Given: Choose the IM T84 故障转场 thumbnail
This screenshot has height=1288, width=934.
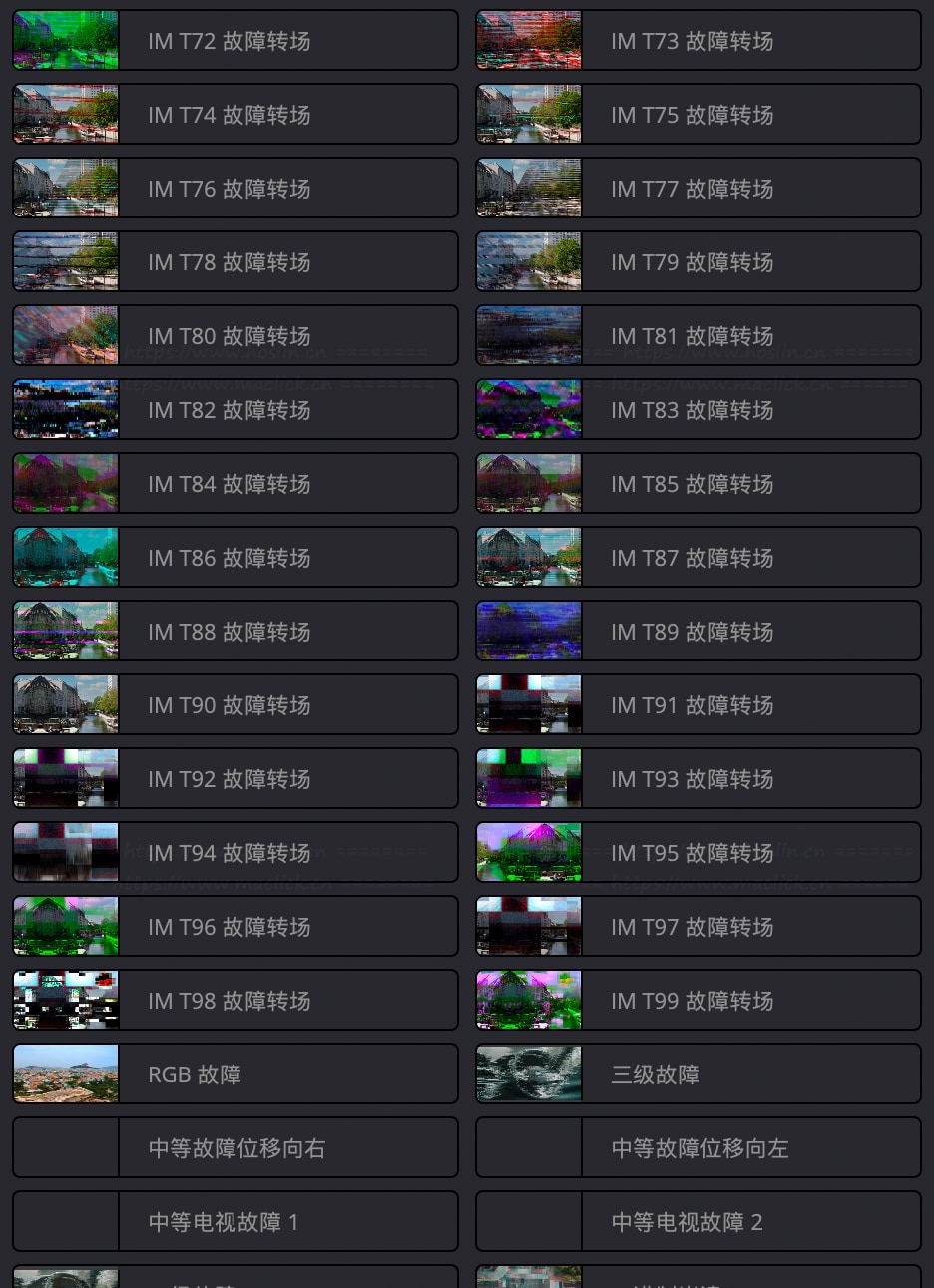Looking at the screenshot, I should click(x=66, y=484).
